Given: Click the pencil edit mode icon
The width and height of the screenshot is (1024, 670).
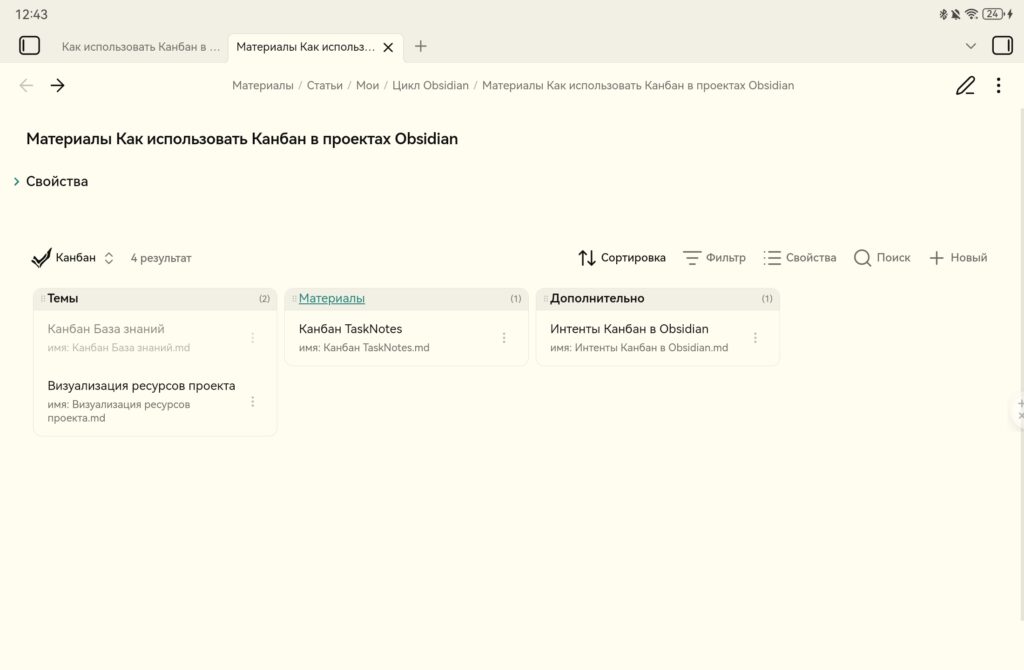Looking at the screenshot, I should [x=965, y=86].
